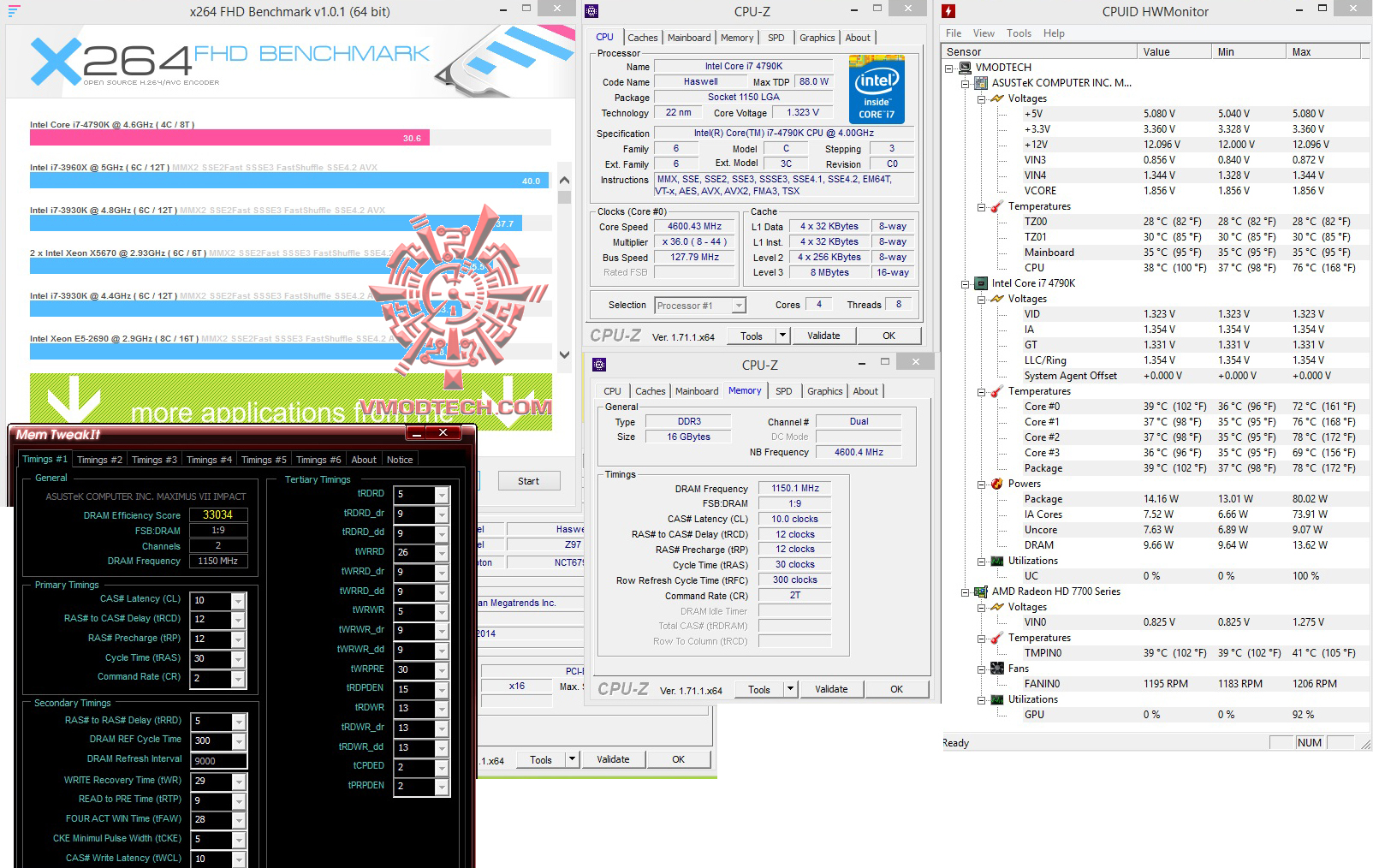The width and height of the screenshot is (1373, 868).
Task: Open the Cycle Time (tRAS) dropdown in Mem TweakIt
Action: coord(239,659)
